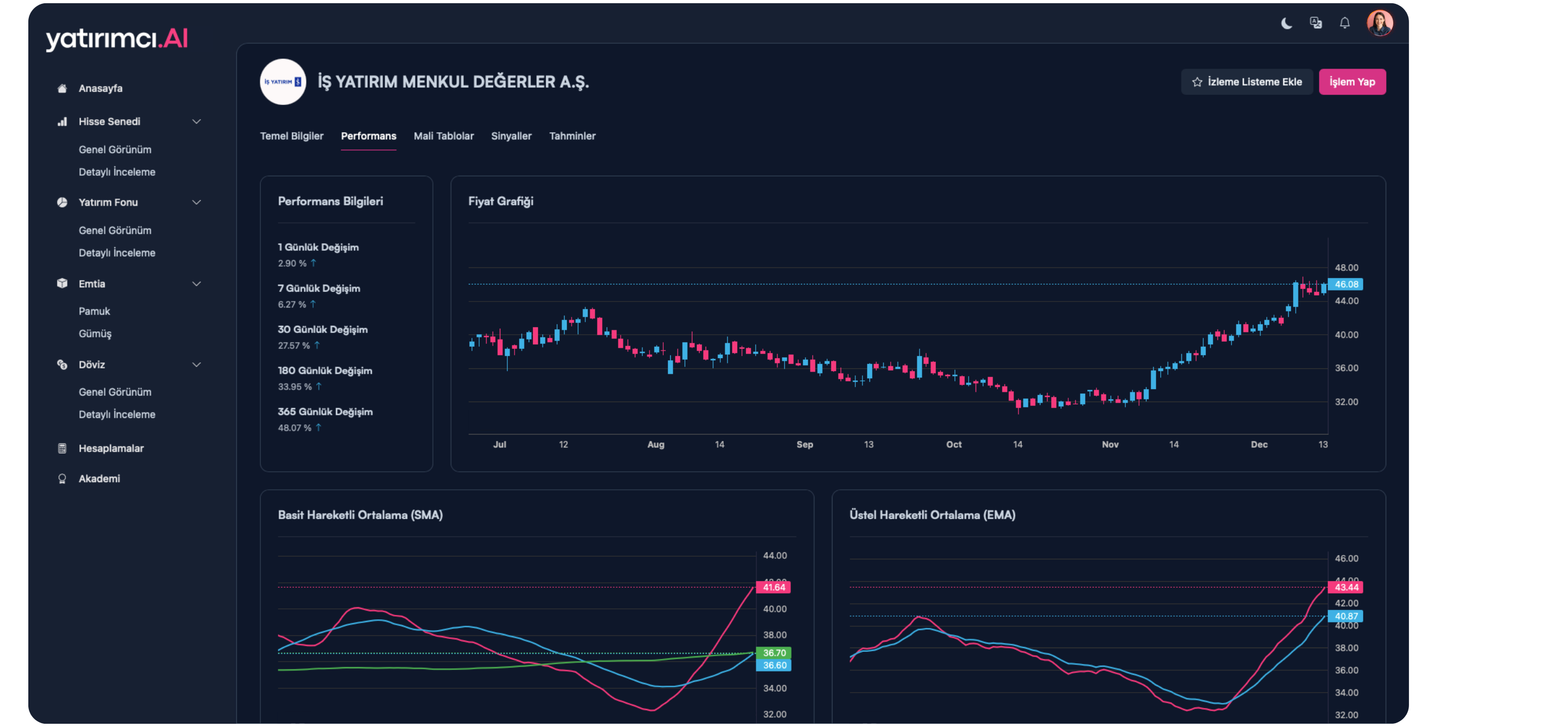Click the Döviz menu label
Screen dimensions: 1568x727
[x=92, y=365]
